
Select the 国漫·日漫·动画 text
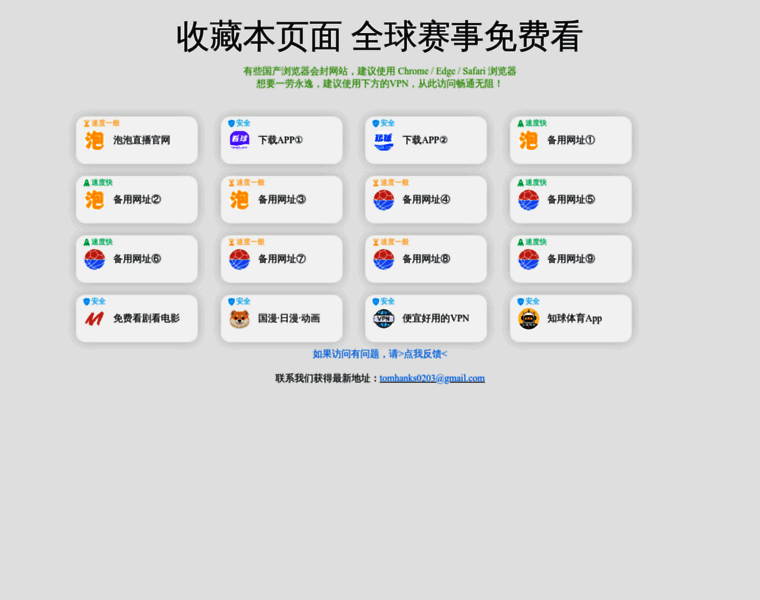(x=289, y=318)
